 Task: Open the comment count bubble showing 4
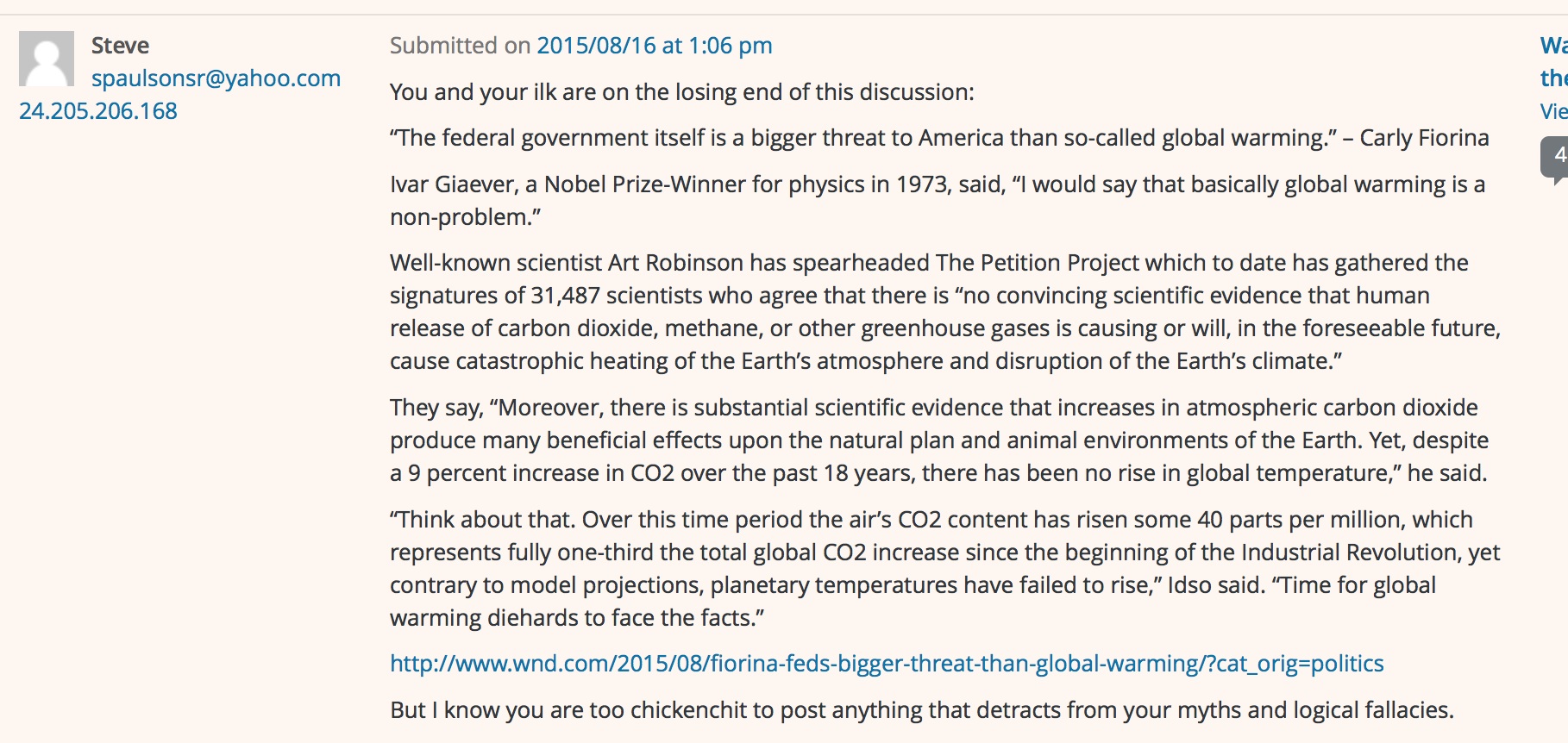pos(1556,157)
